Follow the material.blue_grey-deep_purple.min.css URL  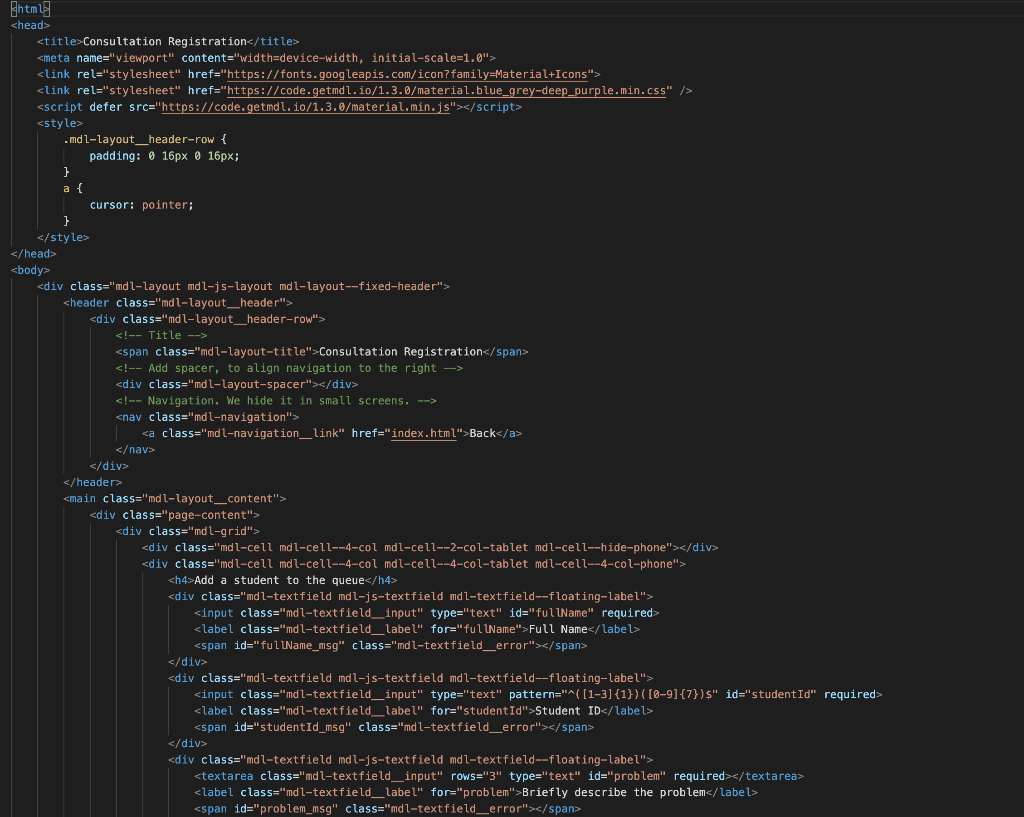coord(446,91)
